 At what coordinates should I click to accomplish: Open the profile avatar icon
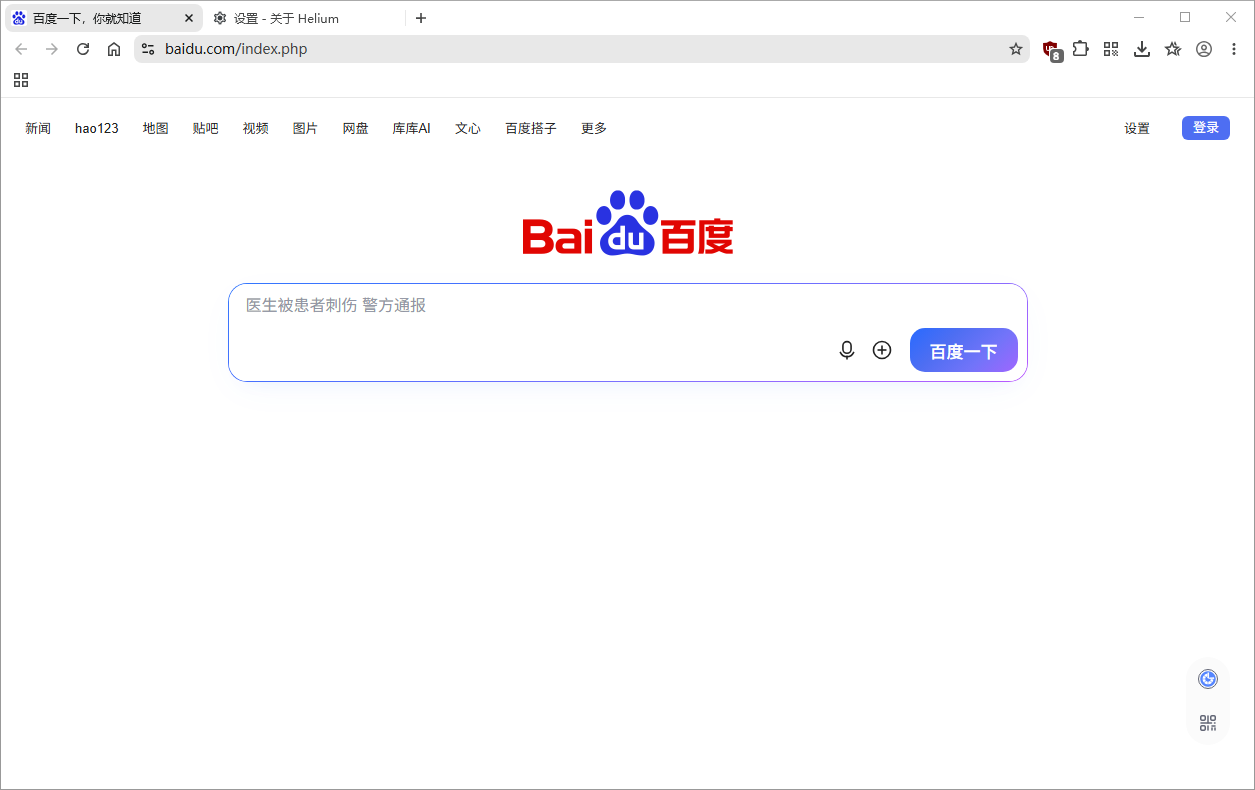tap(1204, 49)
